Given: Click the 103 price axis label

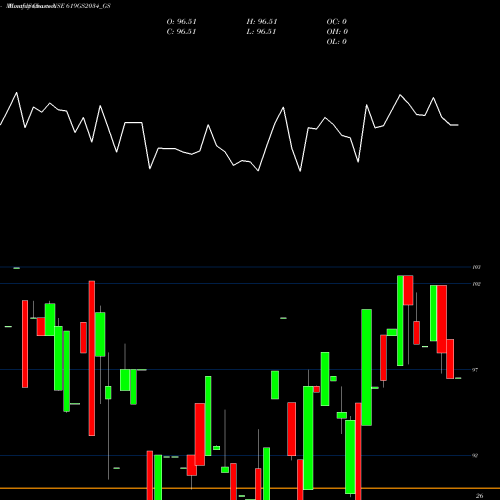Looking at the screenshot, I should [476, 267].
